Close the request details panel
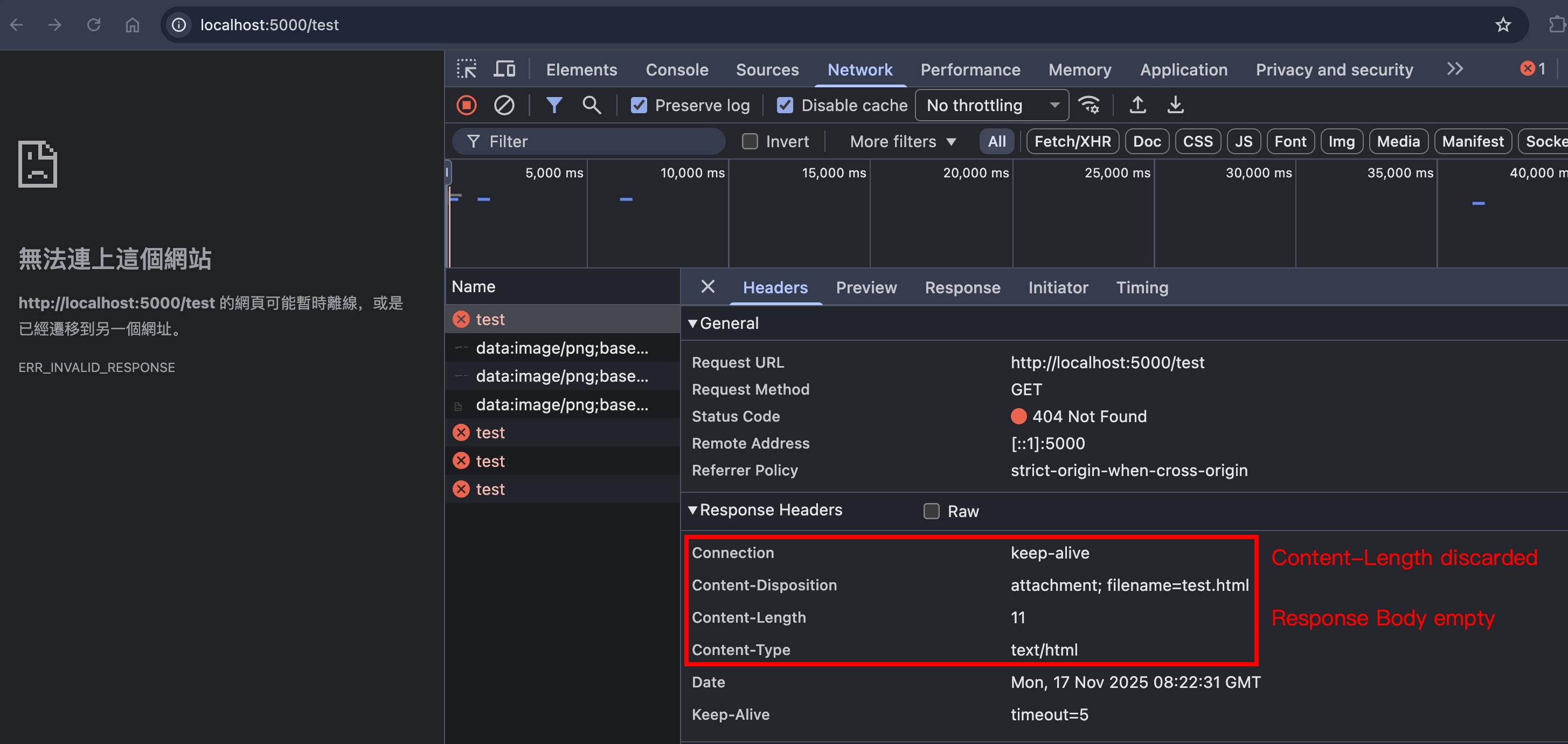 coord(708,287)
